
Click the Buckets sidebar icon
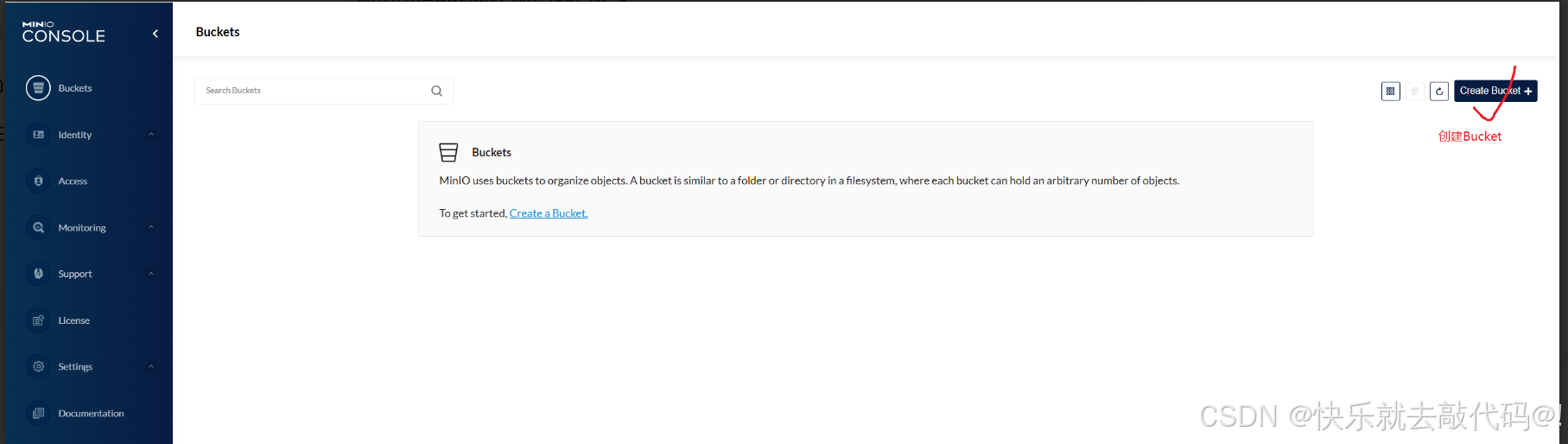(x=38, y=88)
